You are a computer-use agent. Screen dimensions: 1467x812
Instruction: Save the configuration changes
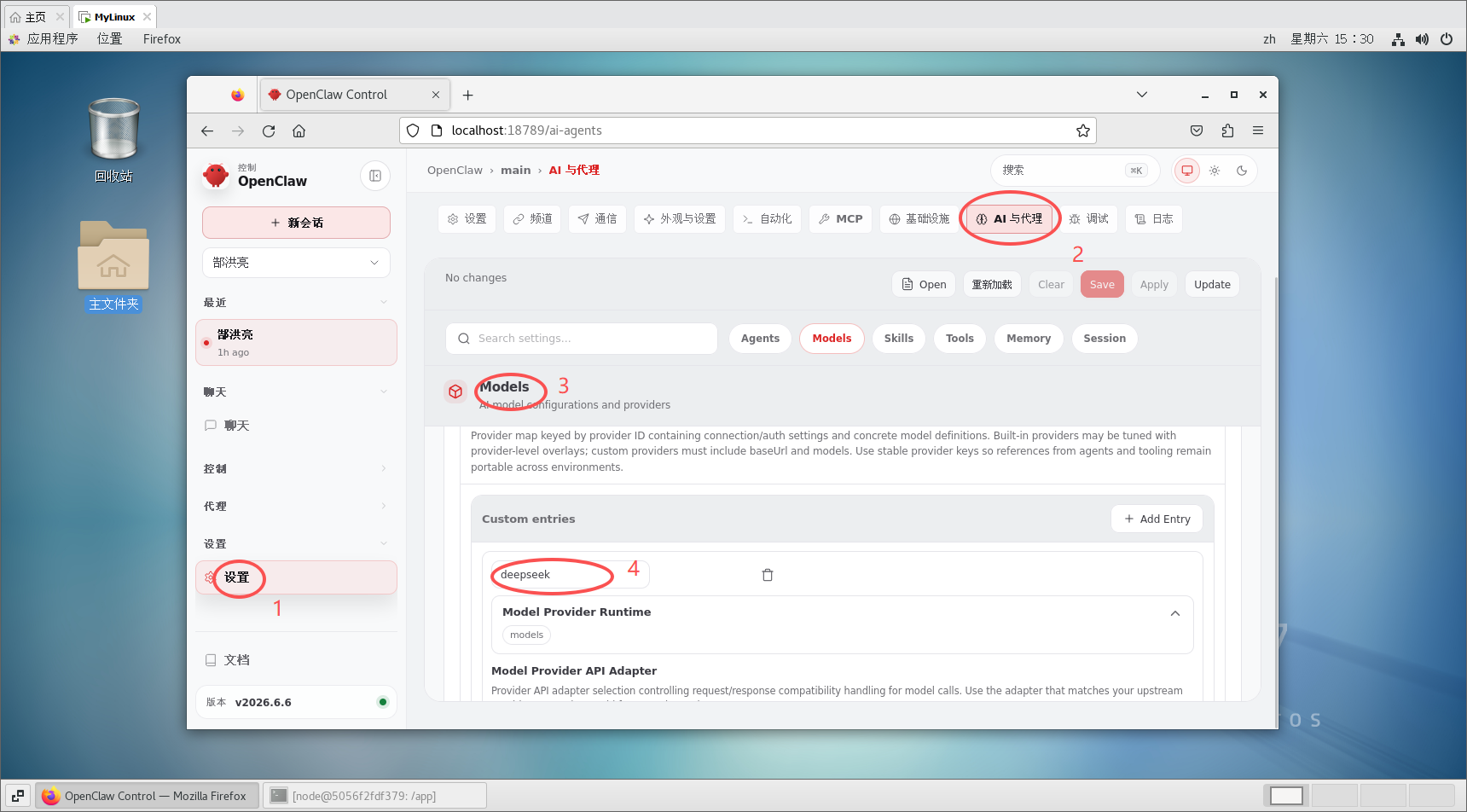tap(1102, 285)
